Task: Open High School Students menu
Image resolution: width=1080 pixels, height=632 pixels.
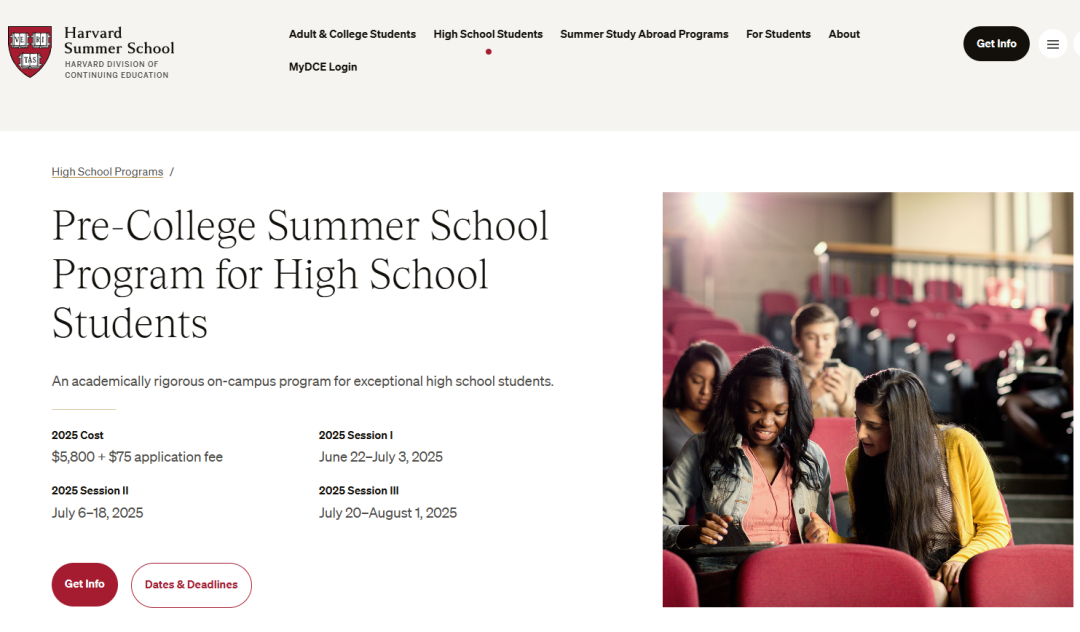Action: point(488,34)
